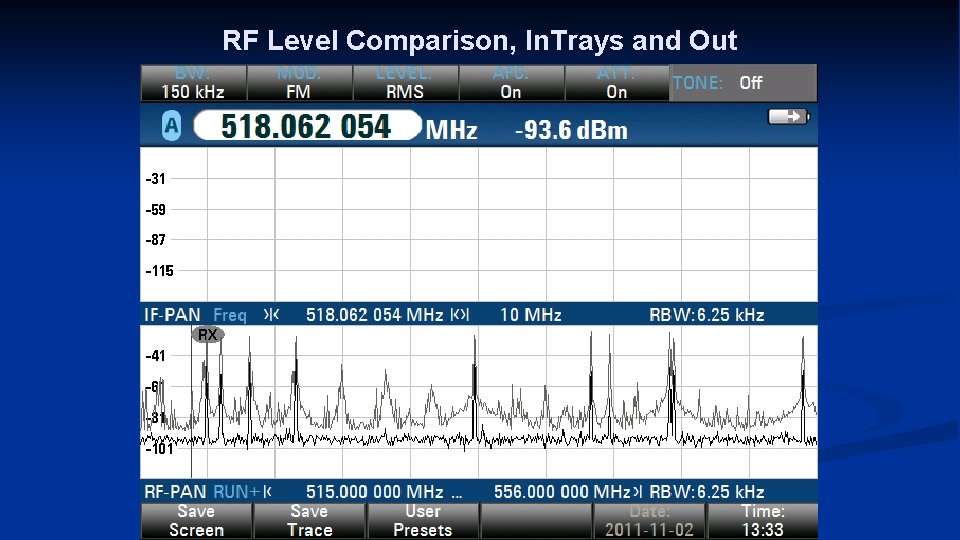Click the IF-PAN center marker icon
This screenshot has height=540, width=960.
(271, 315)
